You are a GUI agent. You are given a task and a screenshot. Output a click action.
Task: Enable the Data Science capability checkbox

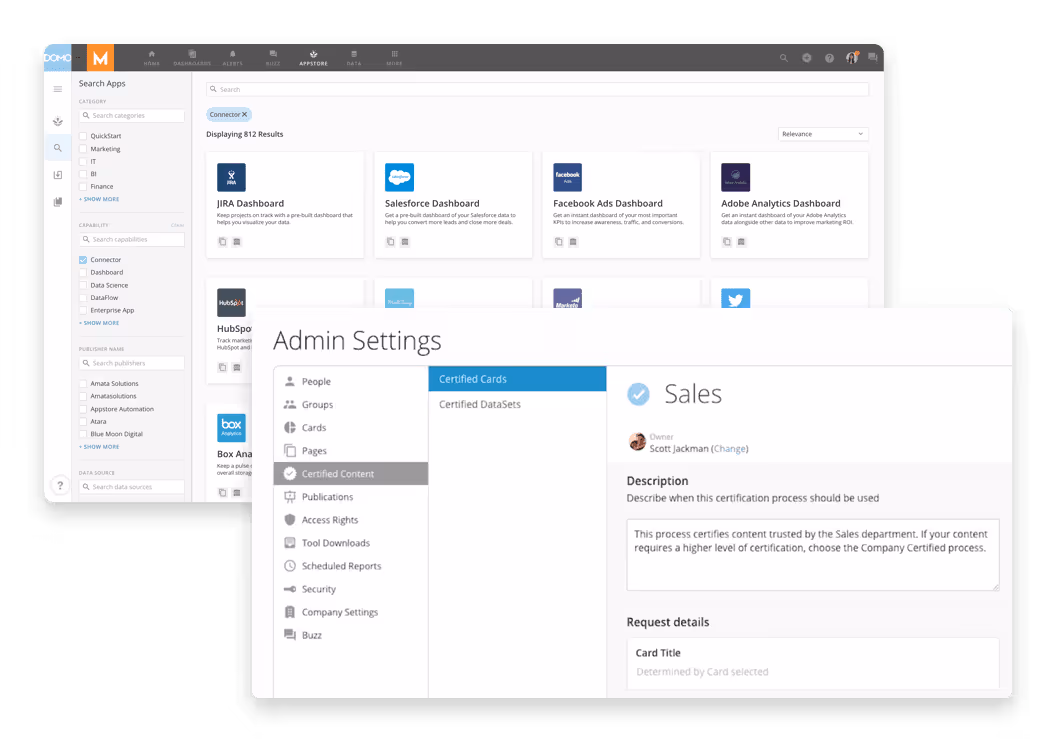point(83,285)
